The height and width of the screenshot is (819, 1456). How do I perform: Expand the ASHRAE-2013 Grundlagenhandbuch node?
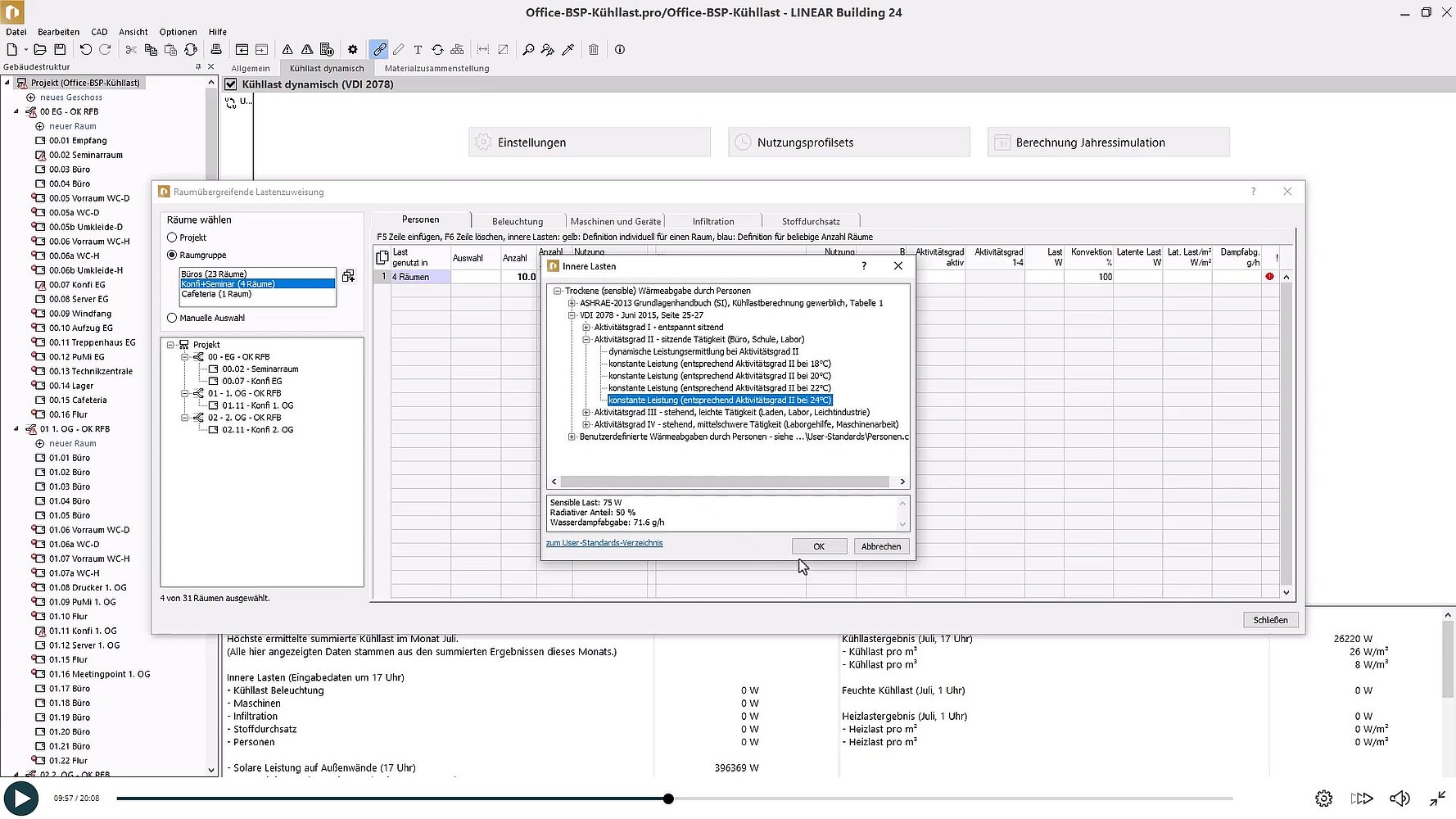[x=572, y=303]
